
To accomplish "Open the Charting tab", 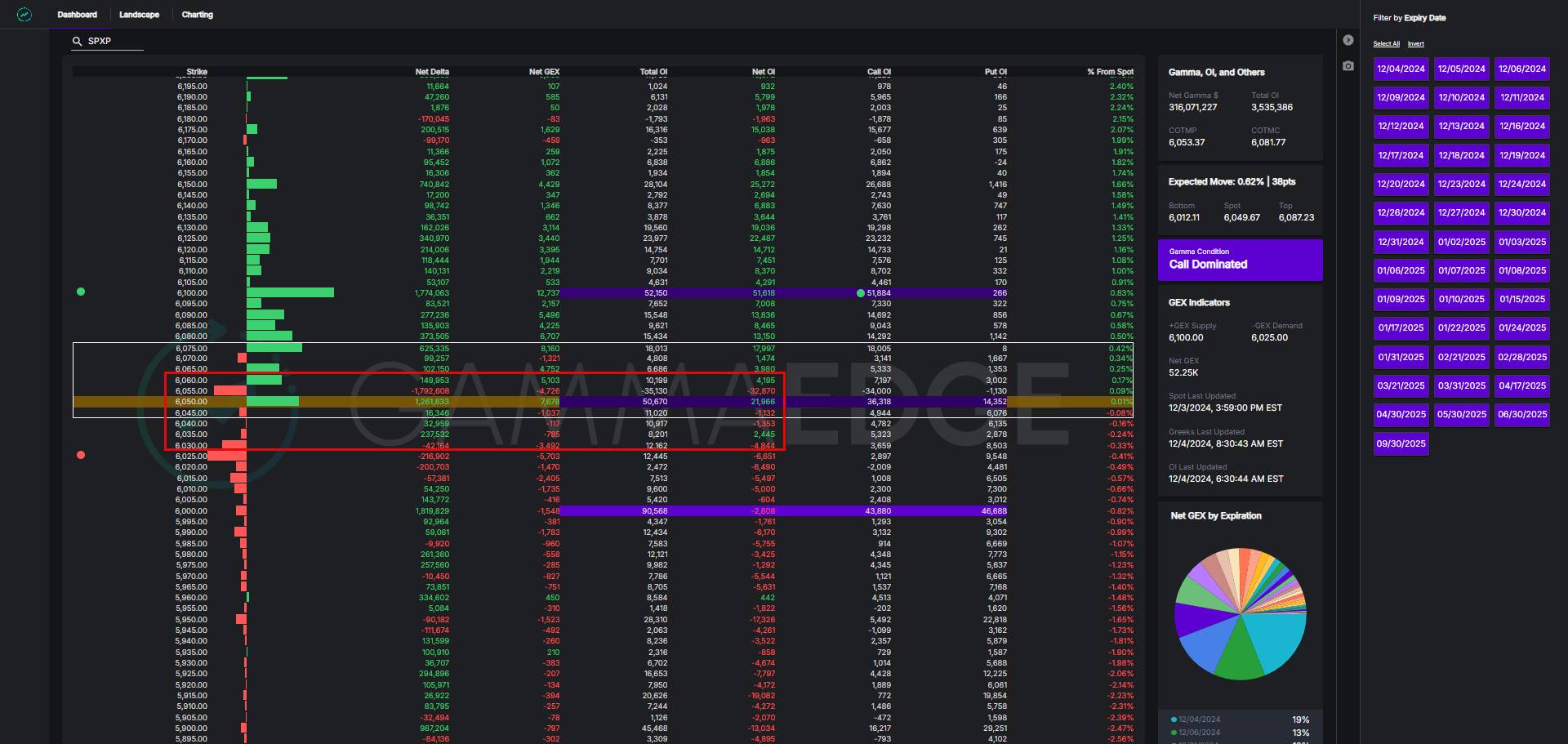I will click(197, 15).
